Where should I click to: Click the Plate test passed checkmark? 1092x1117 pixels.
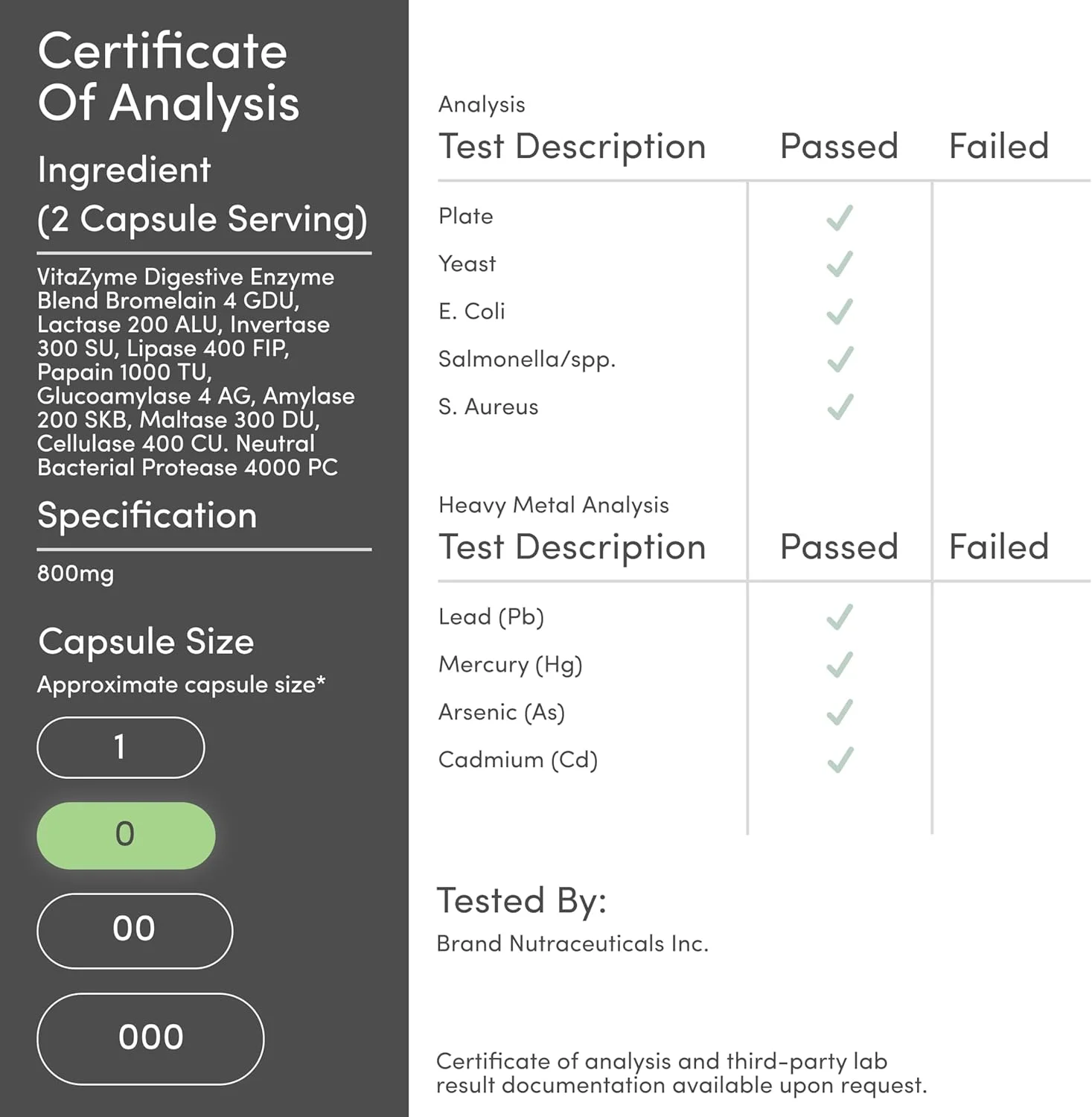(x=840, y=217)
